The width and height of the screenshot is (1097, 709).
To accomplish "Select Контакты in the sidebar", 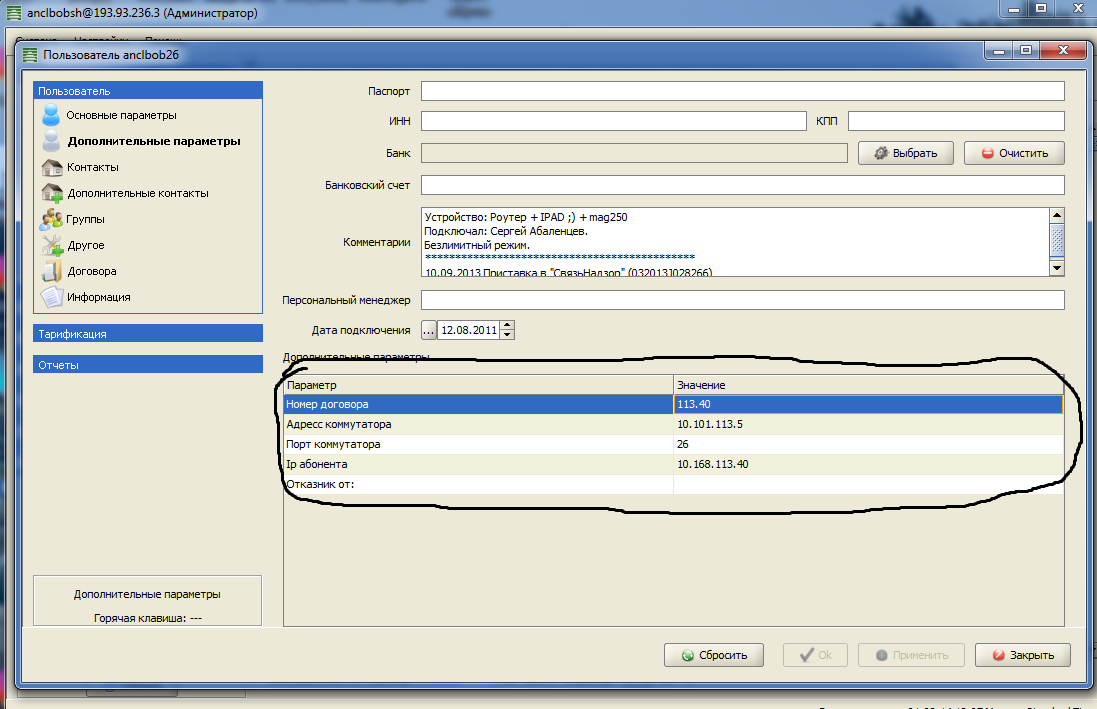I will point(92,167).
